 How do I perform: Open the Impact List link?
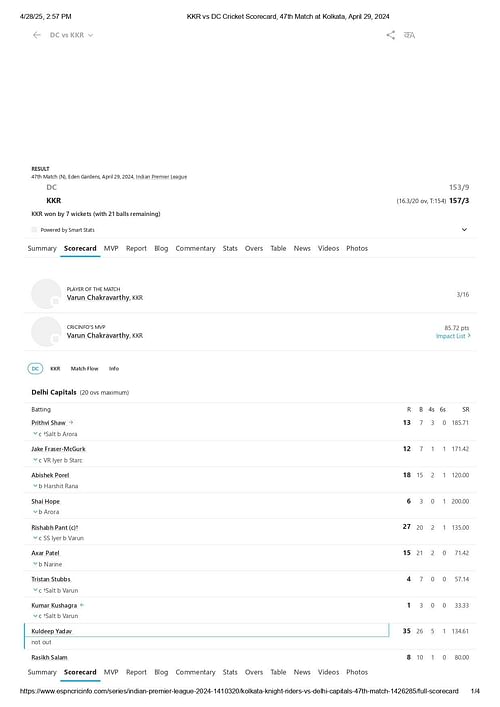coord(453,336)
